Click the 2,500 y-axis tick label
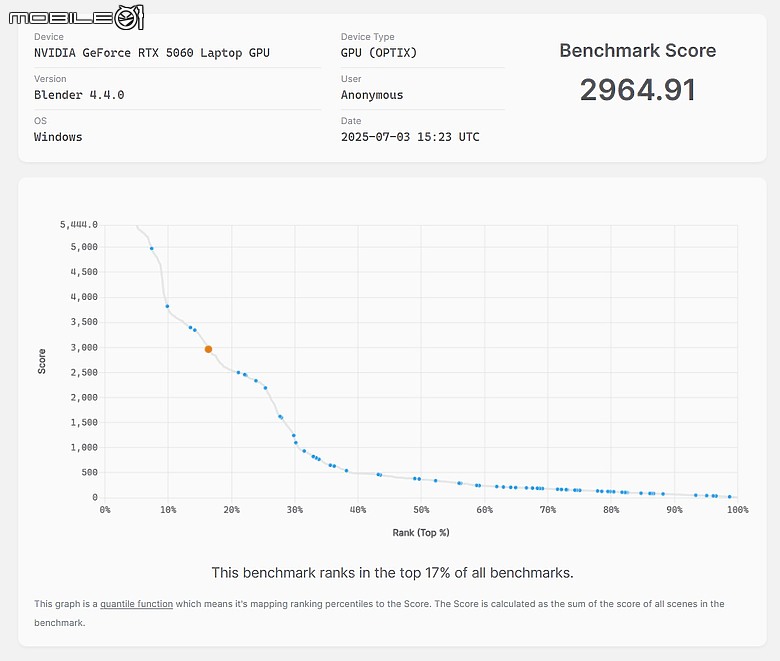Screen dimensions: 780x661 (84, 372)
